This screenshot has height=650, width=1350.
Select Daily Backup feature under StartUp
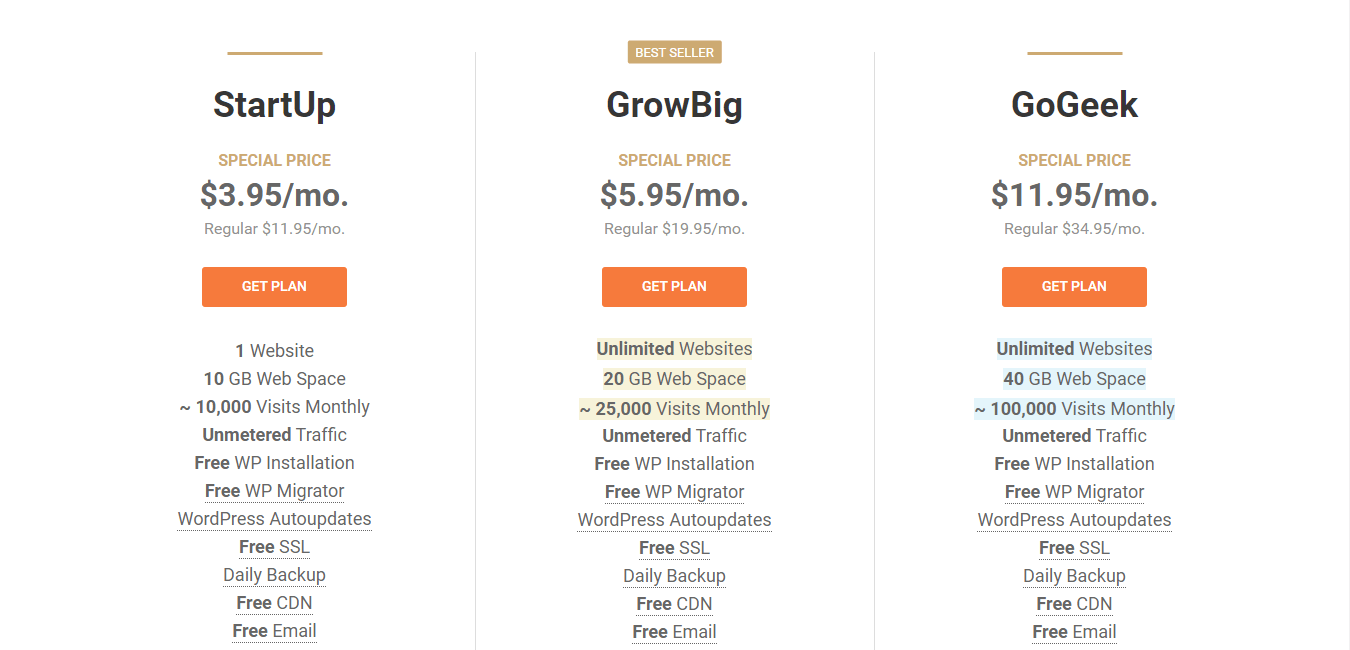274,575
